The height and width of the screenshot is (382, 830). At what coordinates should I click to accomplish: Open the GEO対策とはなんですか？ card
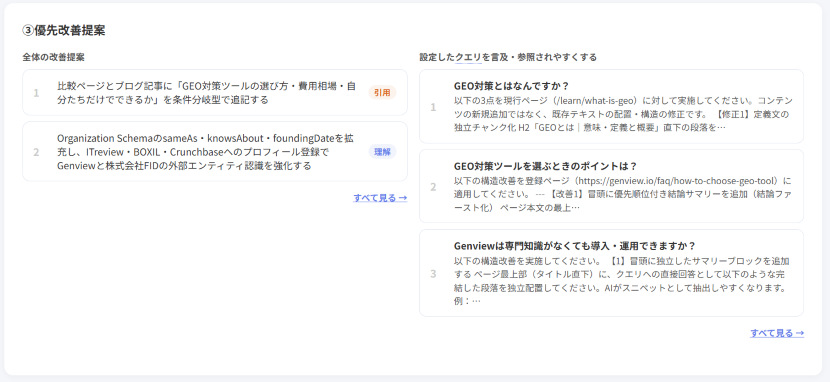pos(611,106)
